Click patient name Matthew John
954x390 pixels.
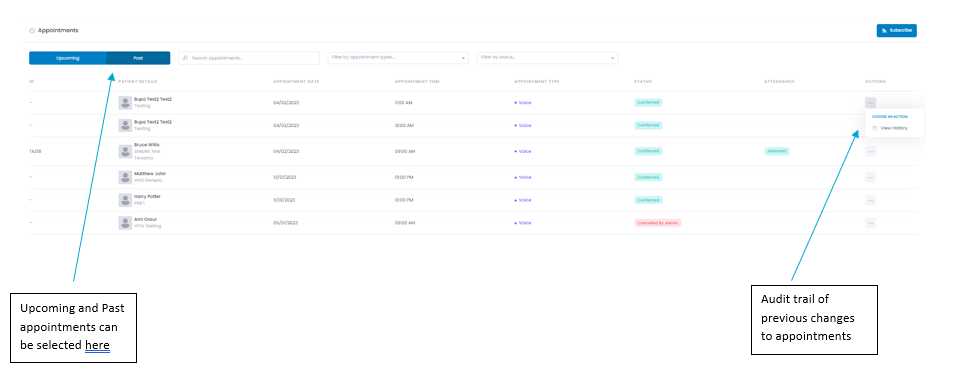point(150,173)
